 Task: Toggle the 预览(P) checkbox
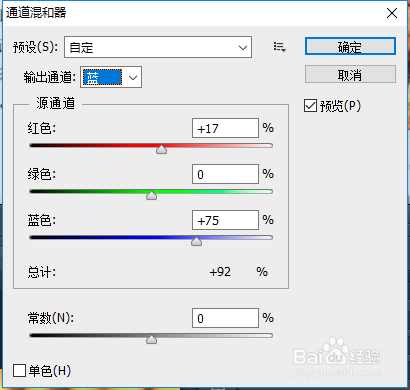coord(310,106)
